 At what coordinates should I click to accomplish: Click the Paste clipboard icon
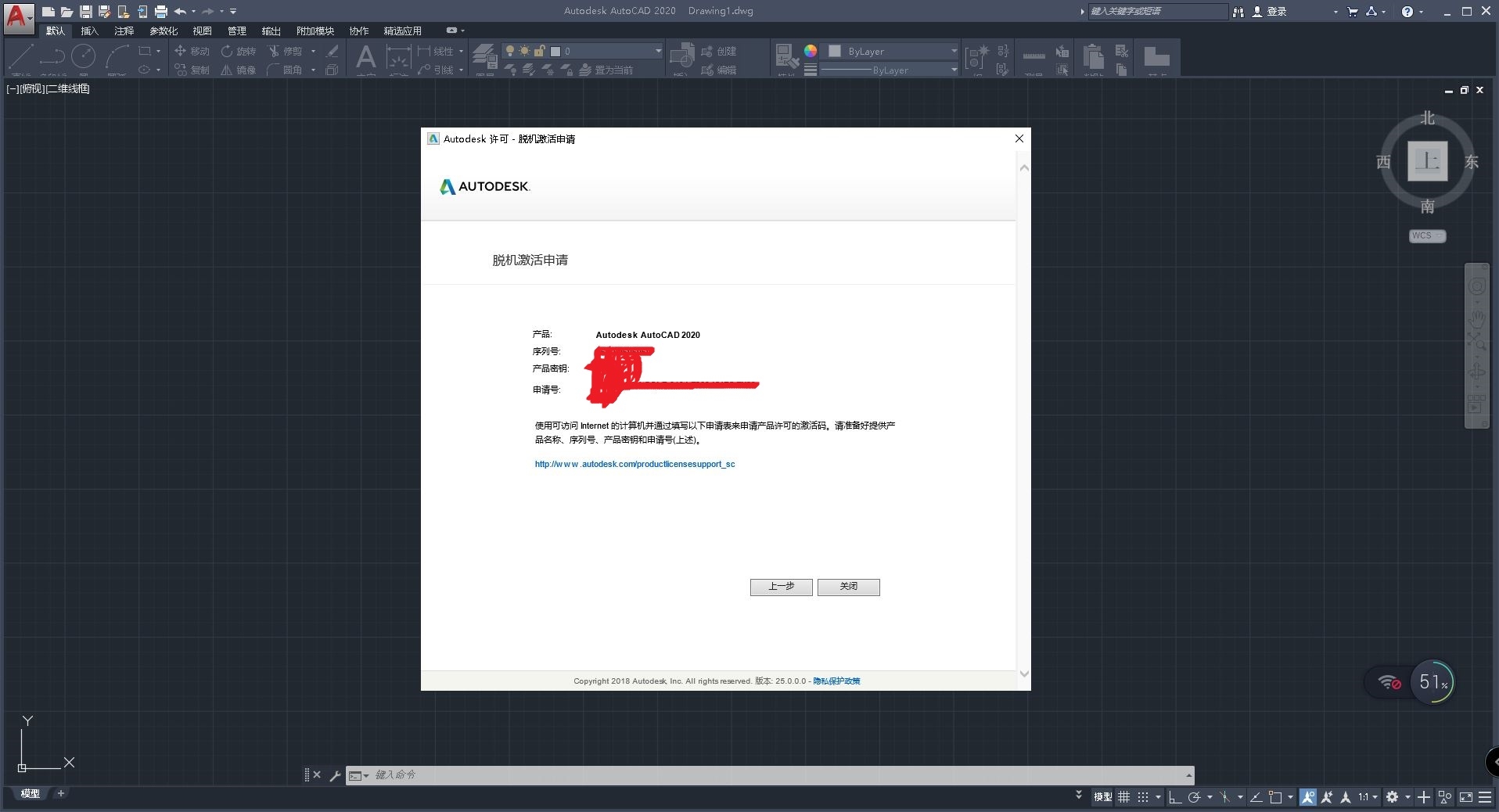pyautogui.click(x=1094, y=56)
